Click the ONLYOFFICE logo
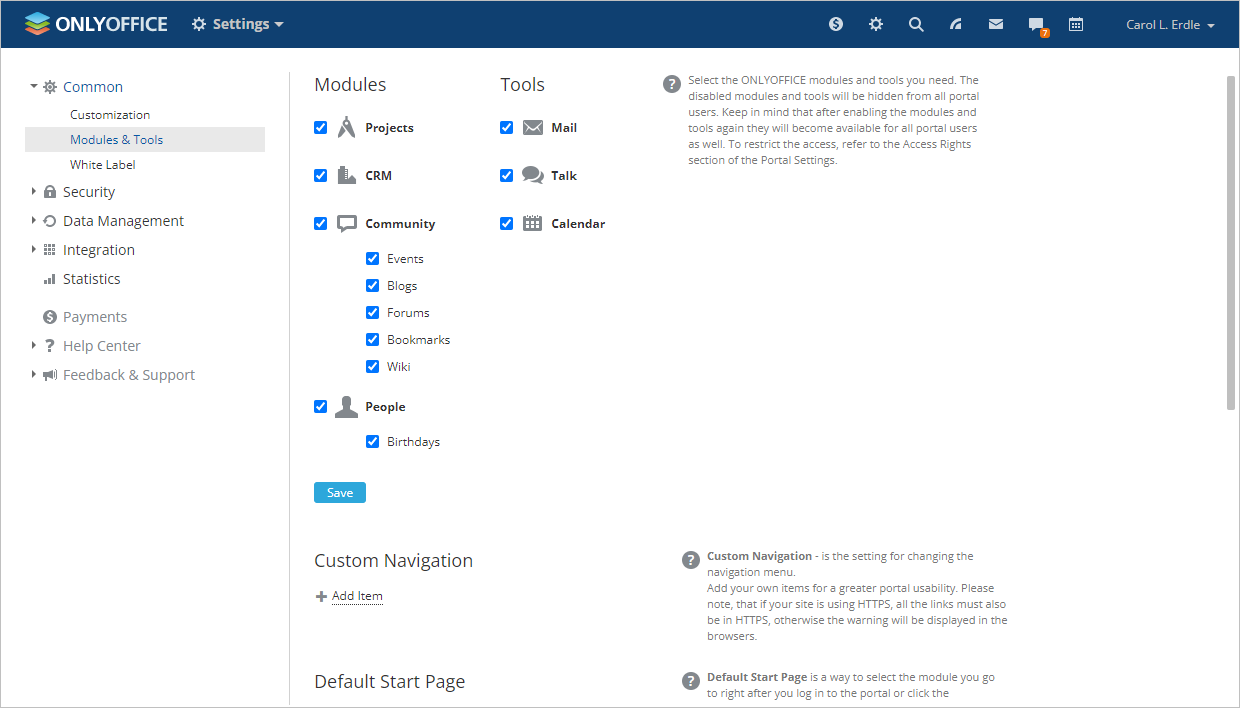The width and height of the screenshot is (1240, 708). [96, 24]
